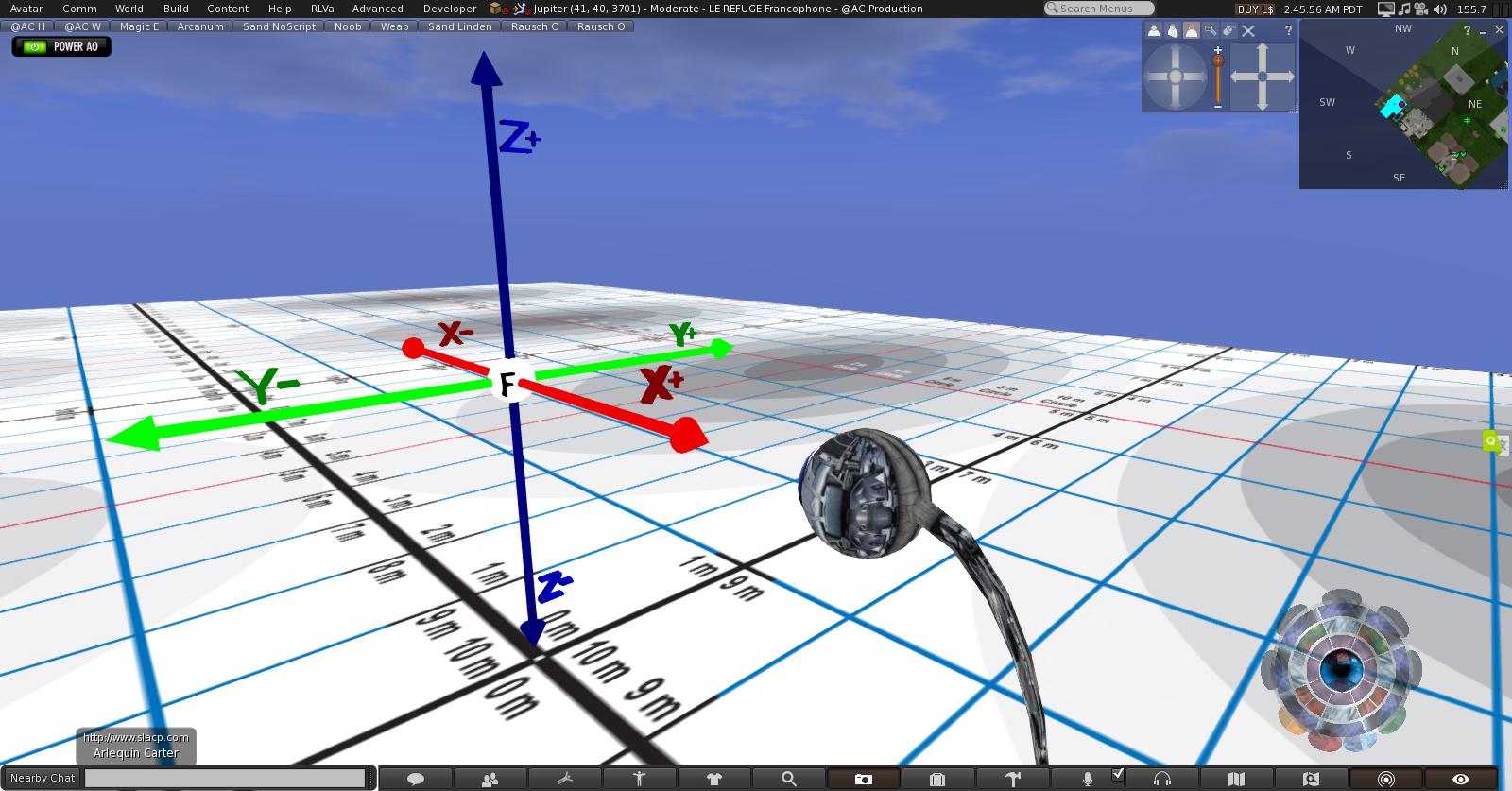This screenshot has height=791, width=1512.
Task: Click the magnifier search toolbar icon
Action: 788,780
